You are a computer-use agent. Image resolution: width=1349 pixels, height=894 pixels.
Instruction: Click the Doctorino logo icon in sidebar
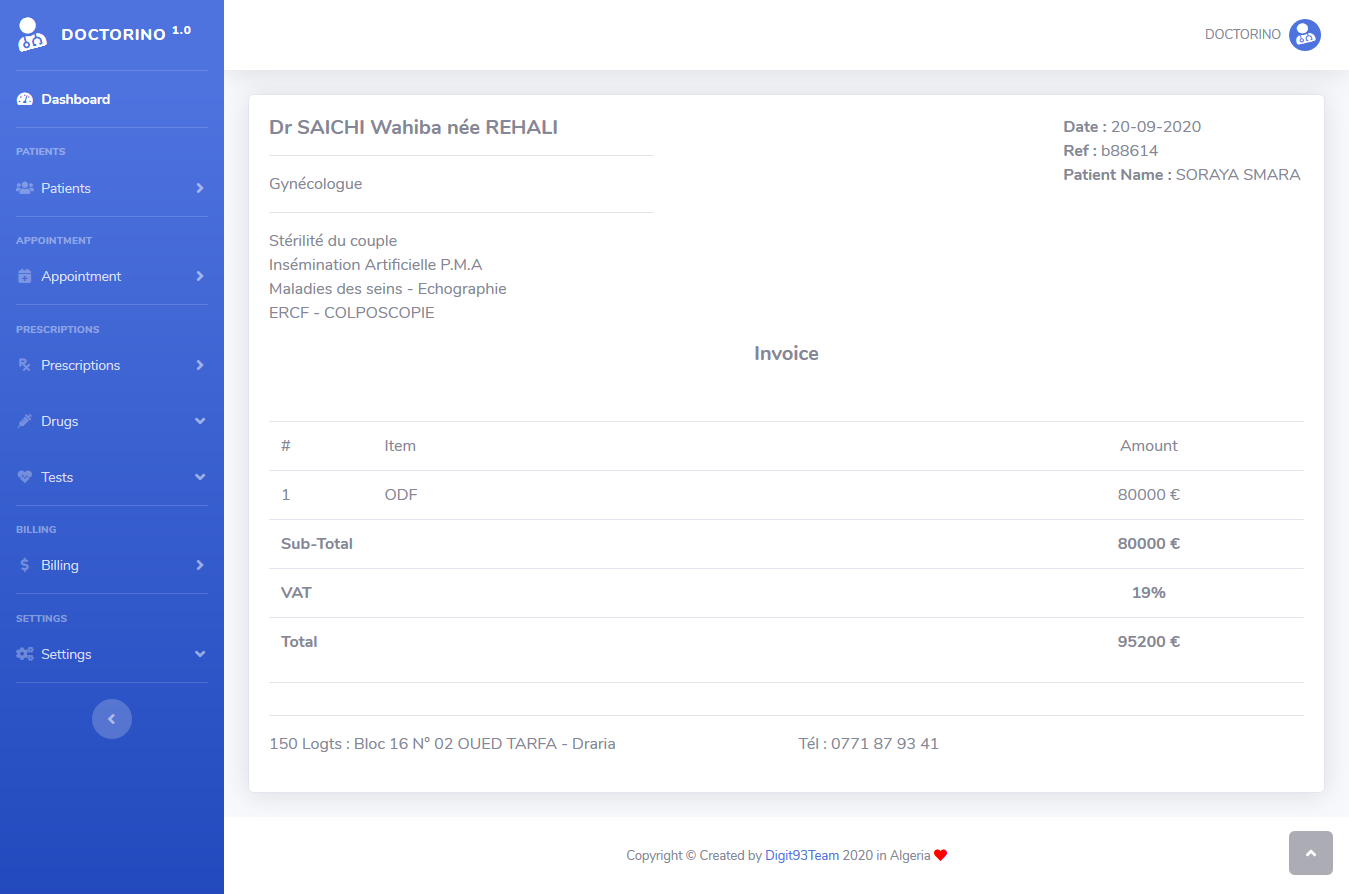click(31, 35)
